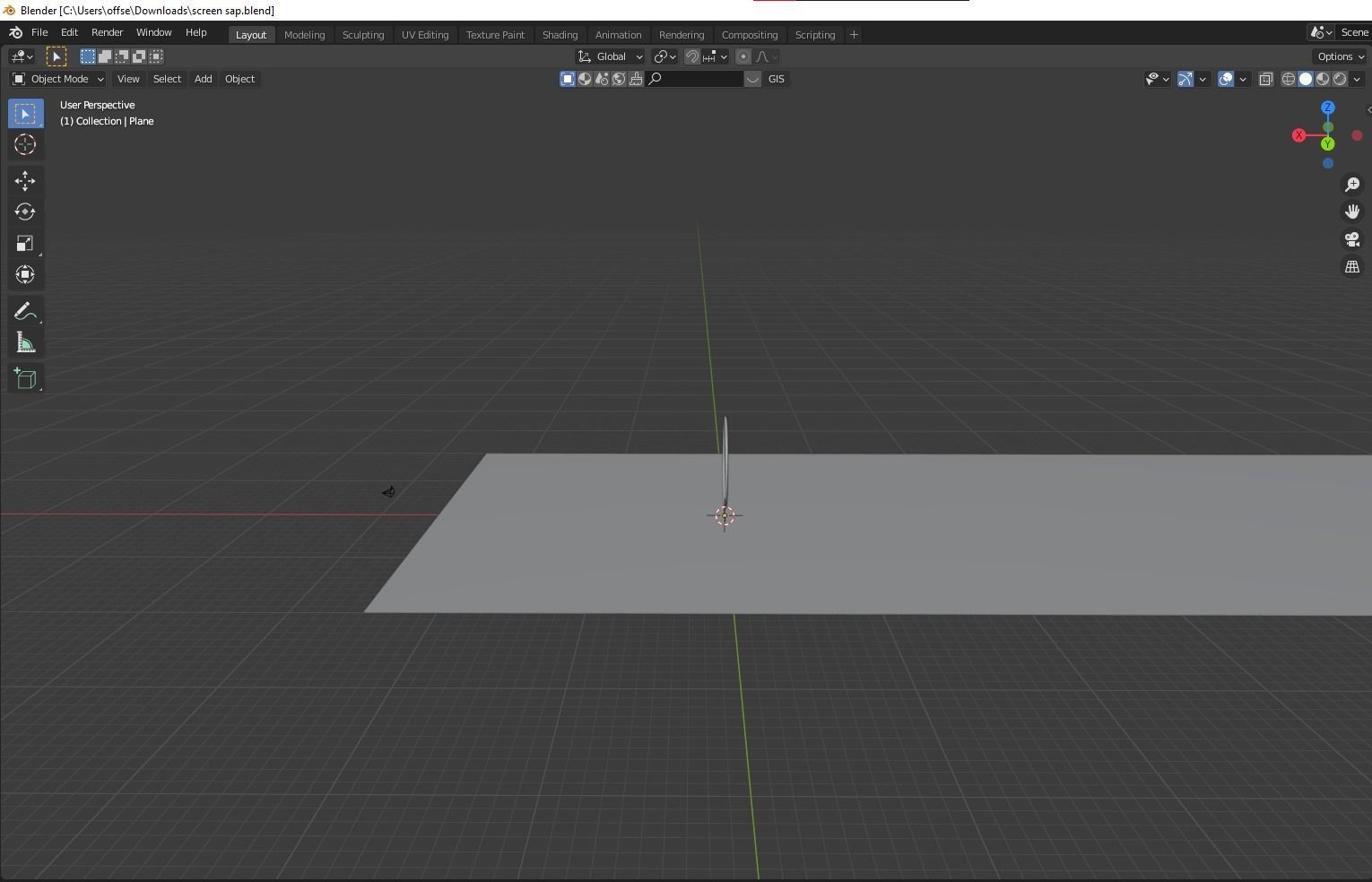1372x882 pixels.
Task: Activate the 3D Cursor tool
Action: pos(25,144)
